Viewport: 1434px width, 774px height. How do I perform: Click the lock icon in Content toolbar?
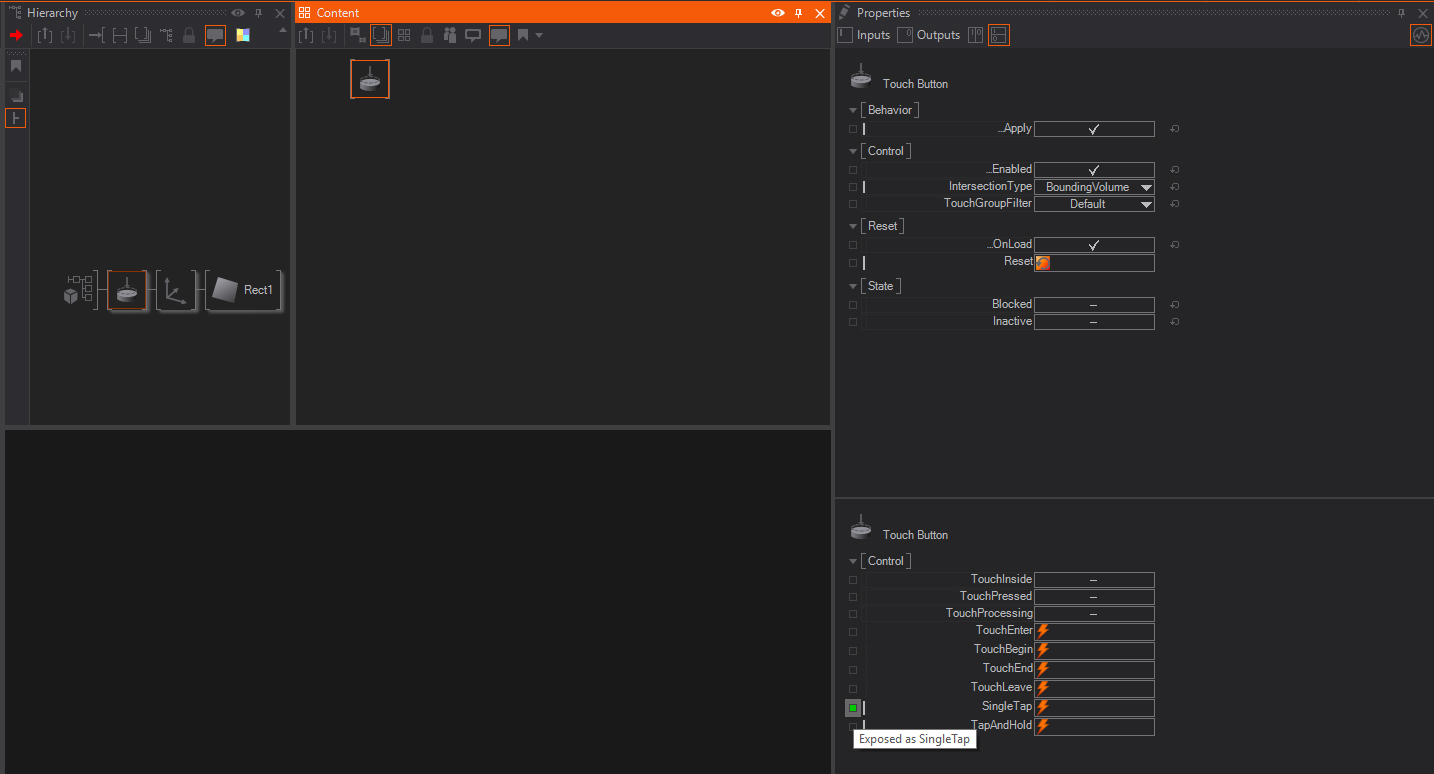tap(427, 35)
